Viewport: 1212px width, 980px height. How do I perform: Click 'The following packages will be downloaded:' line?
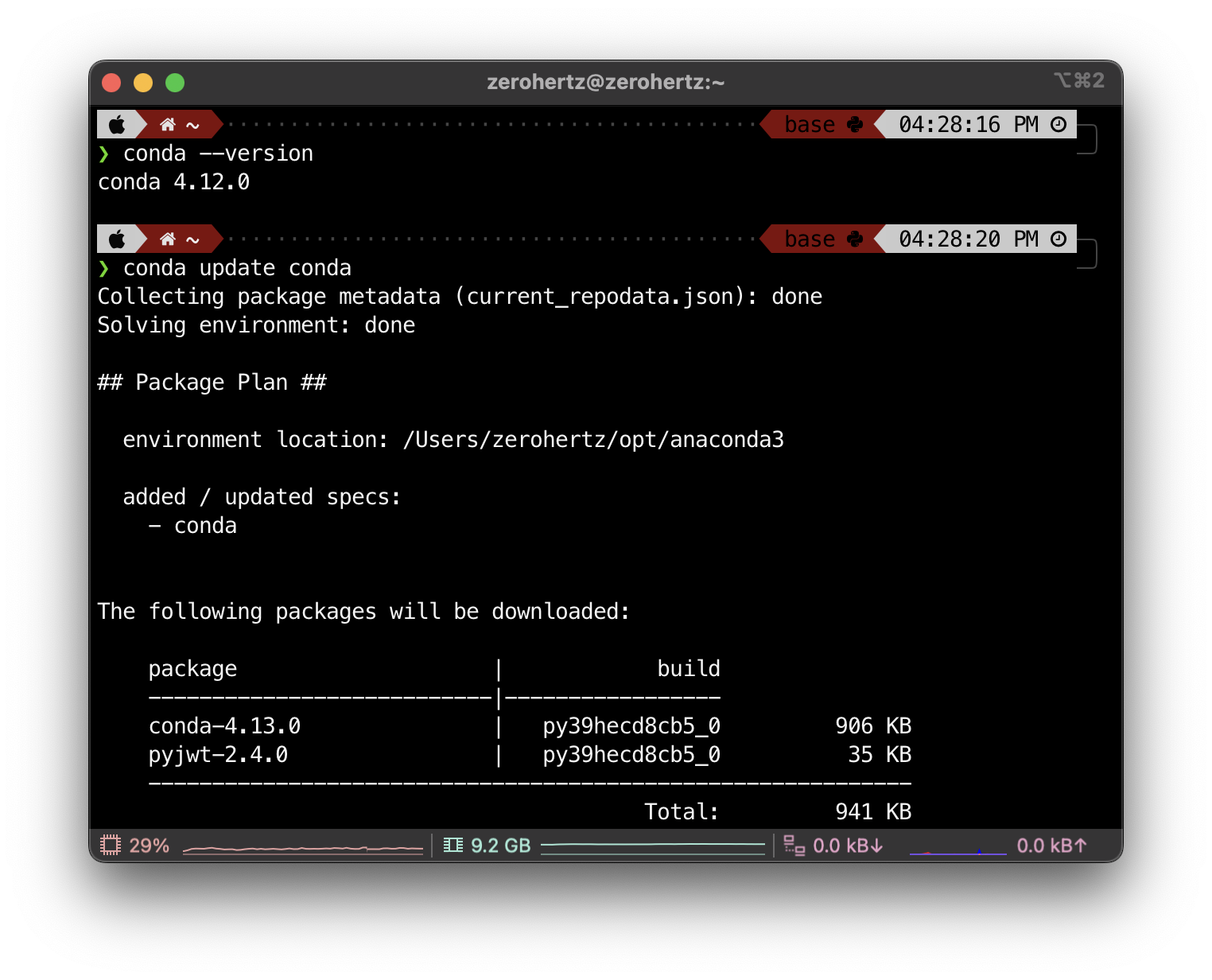click(364, 612)
